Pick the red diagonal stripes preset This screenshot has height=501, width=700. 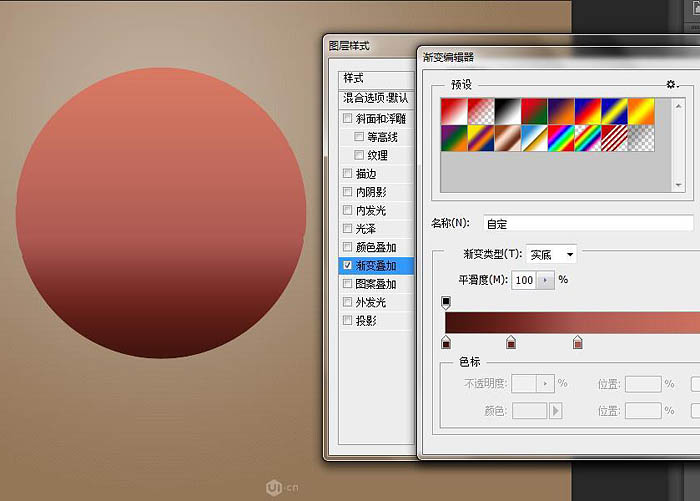coord(614,136)
